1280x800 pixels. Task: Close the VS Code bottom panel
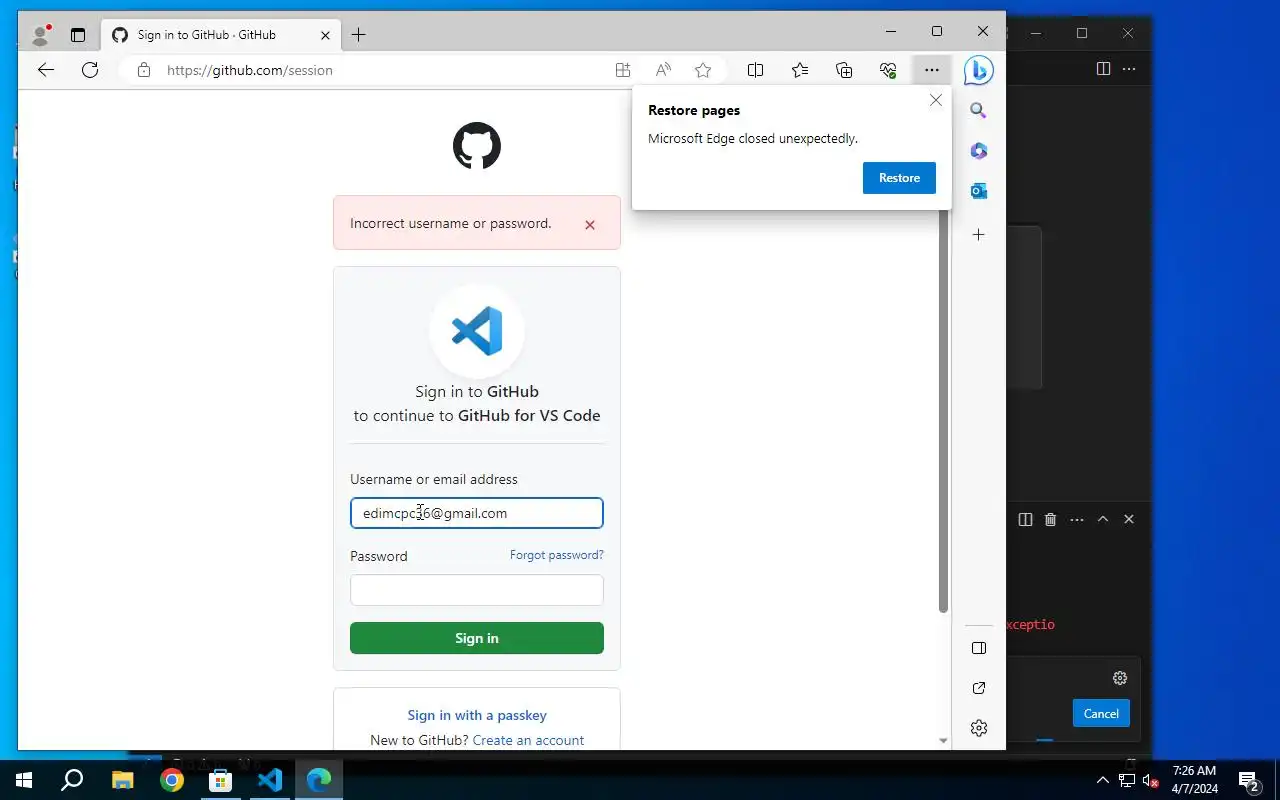(1129, 519)
